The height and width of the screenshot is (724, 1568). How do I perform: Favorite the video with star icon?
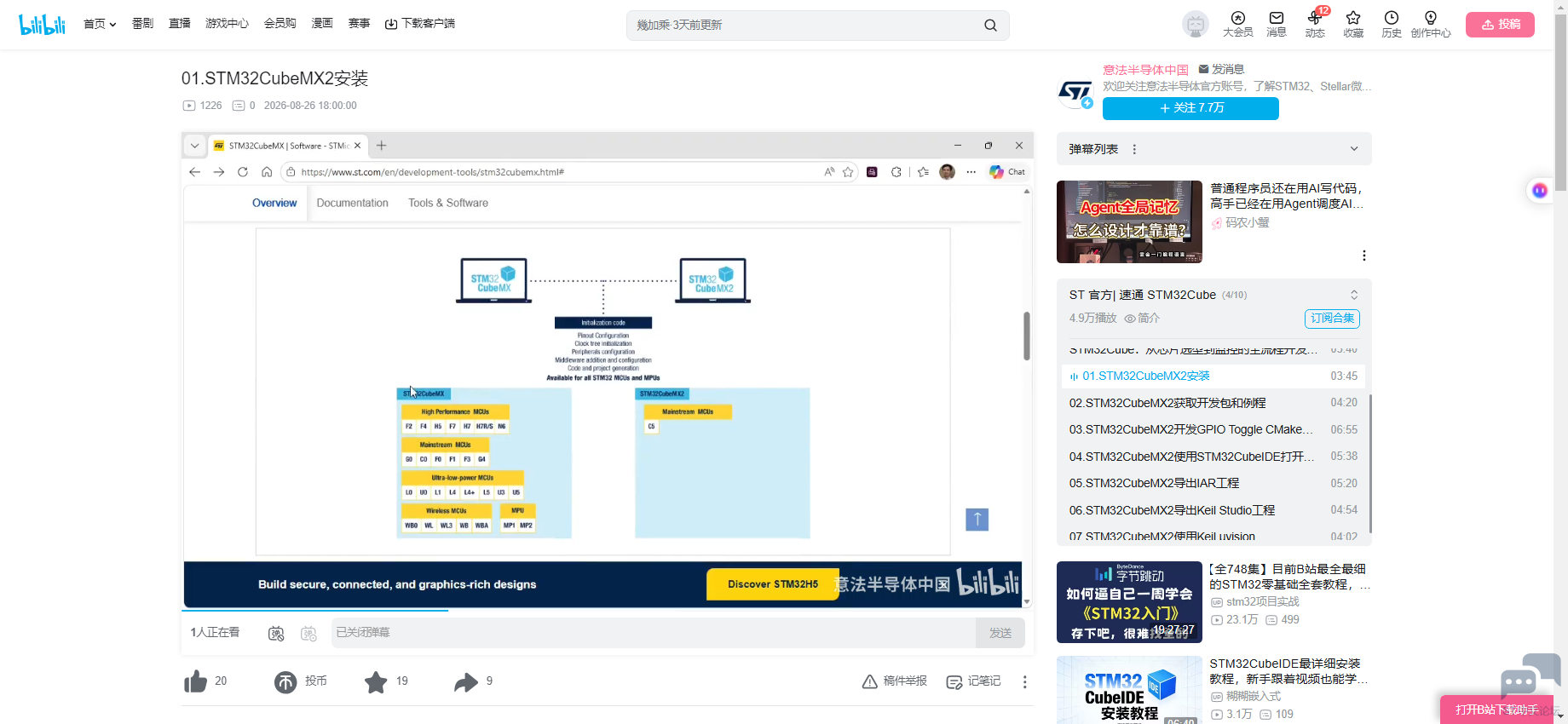point(376,681)
